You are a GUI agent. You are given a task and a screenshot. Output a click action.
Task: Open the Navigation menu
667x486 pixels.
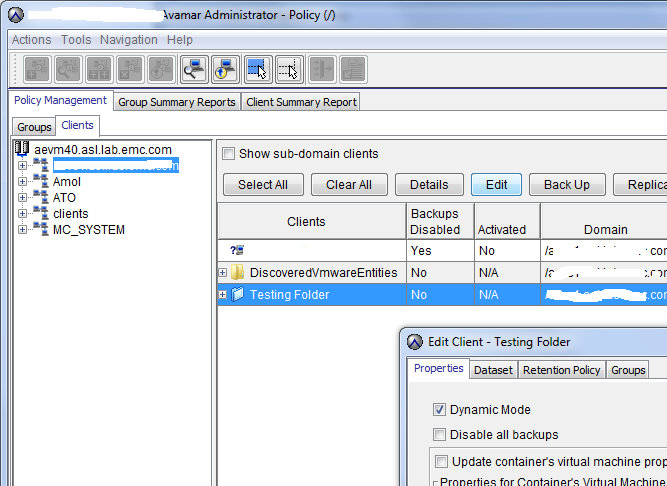(129, 40)
